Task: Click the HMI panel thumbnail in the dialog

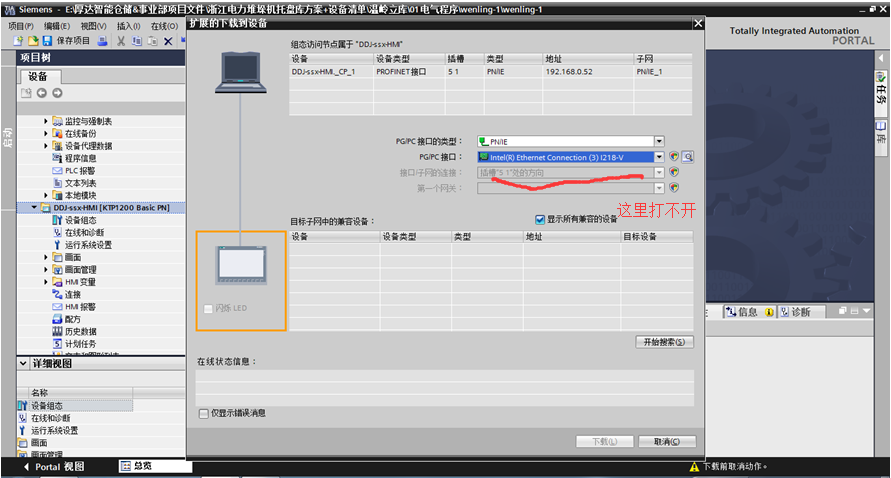Action: (x=242, y=265)
